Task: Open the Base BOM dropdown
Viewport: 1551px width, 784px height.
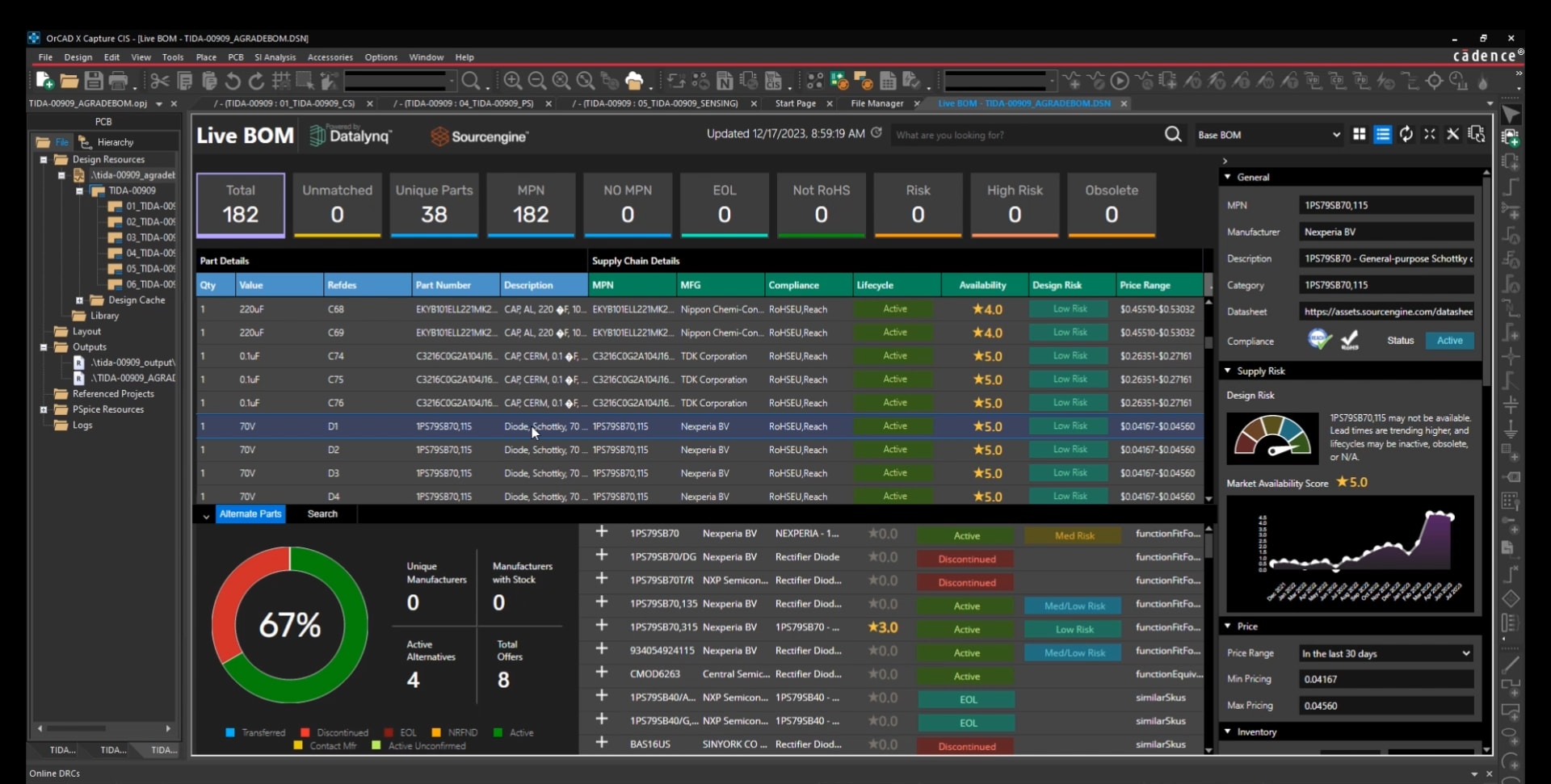Action: [1268, 135]
